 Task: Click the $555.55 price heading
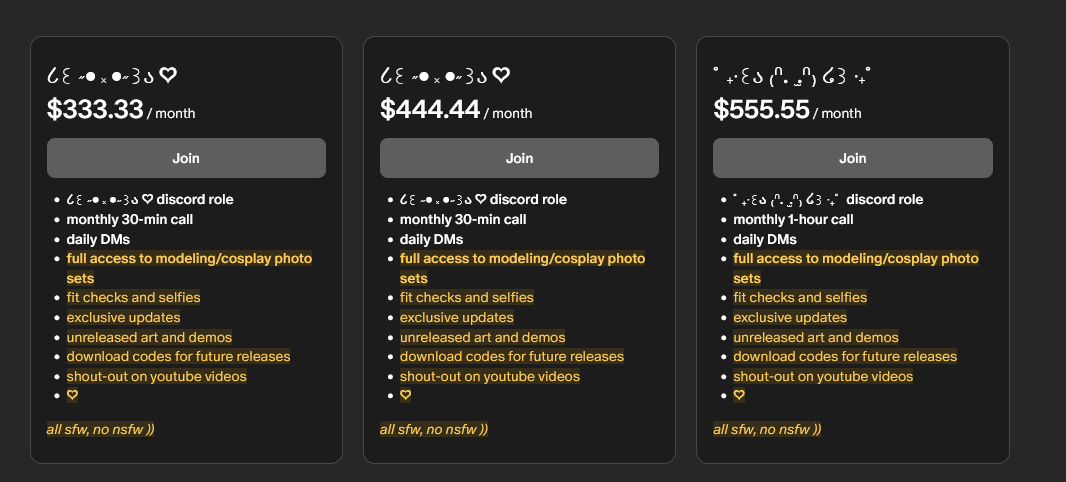pos(761,109)
